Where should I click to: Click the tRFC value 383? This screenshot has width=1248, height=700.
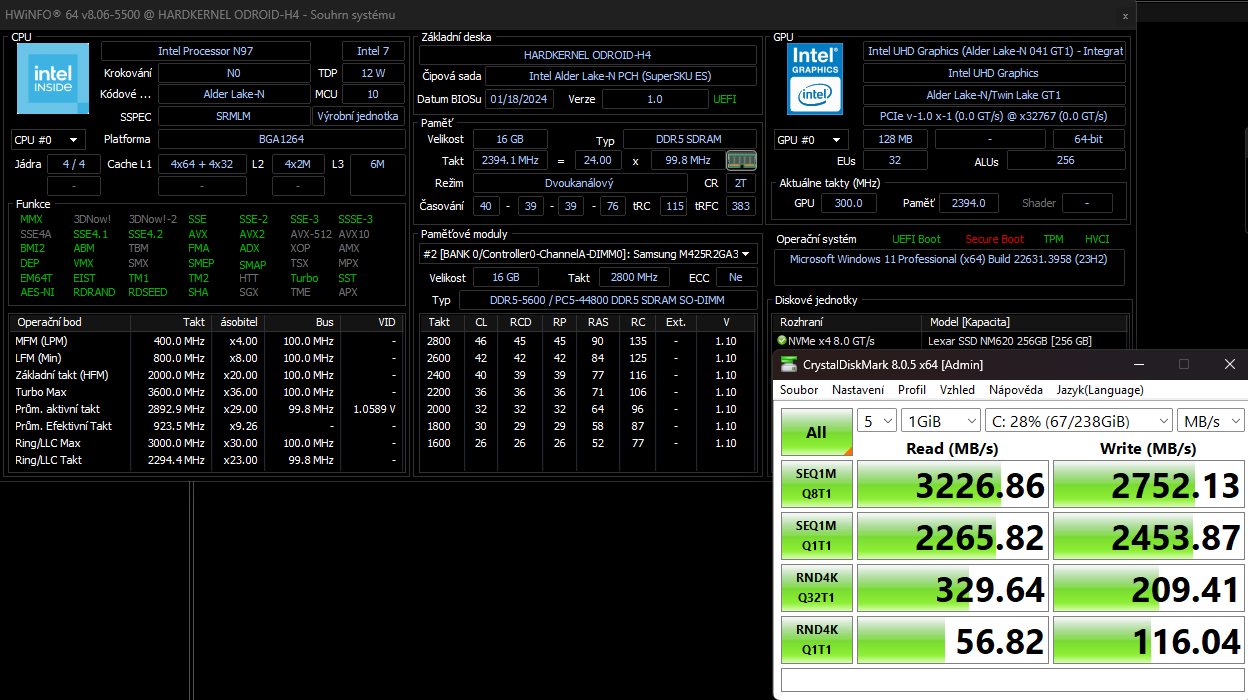click(x=741, y=206)
